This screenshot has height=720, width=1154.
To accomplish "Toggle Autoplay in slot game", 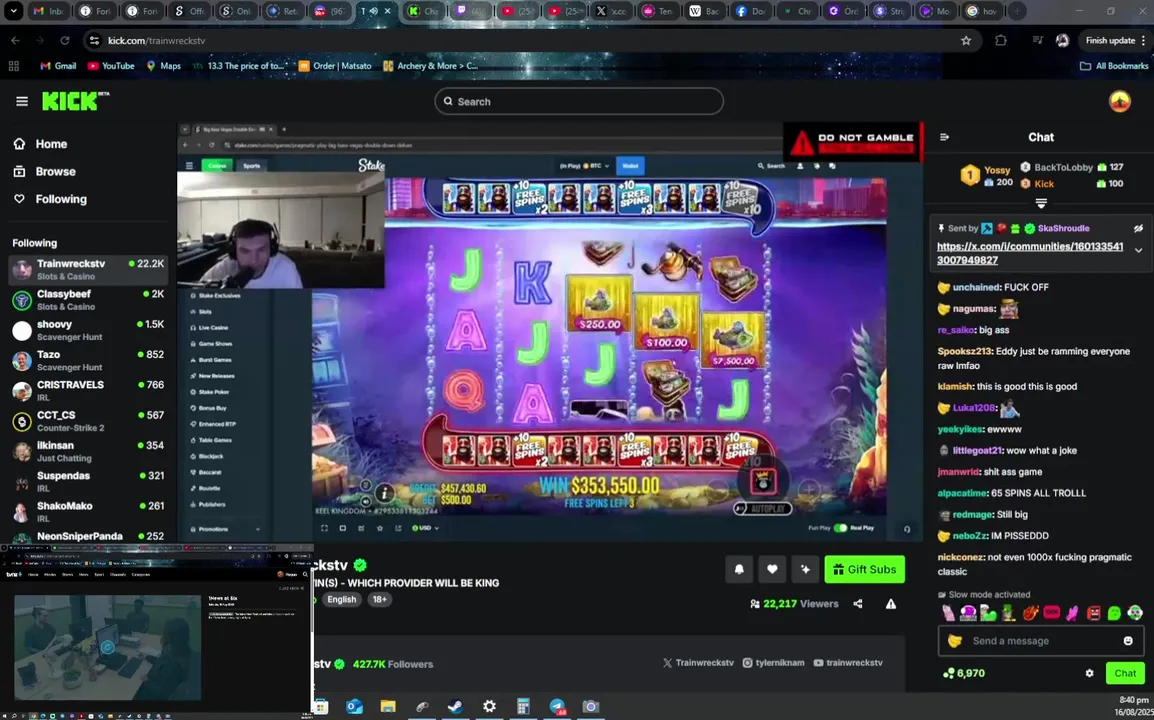I will pyautogui.click(x=763, y=509).
